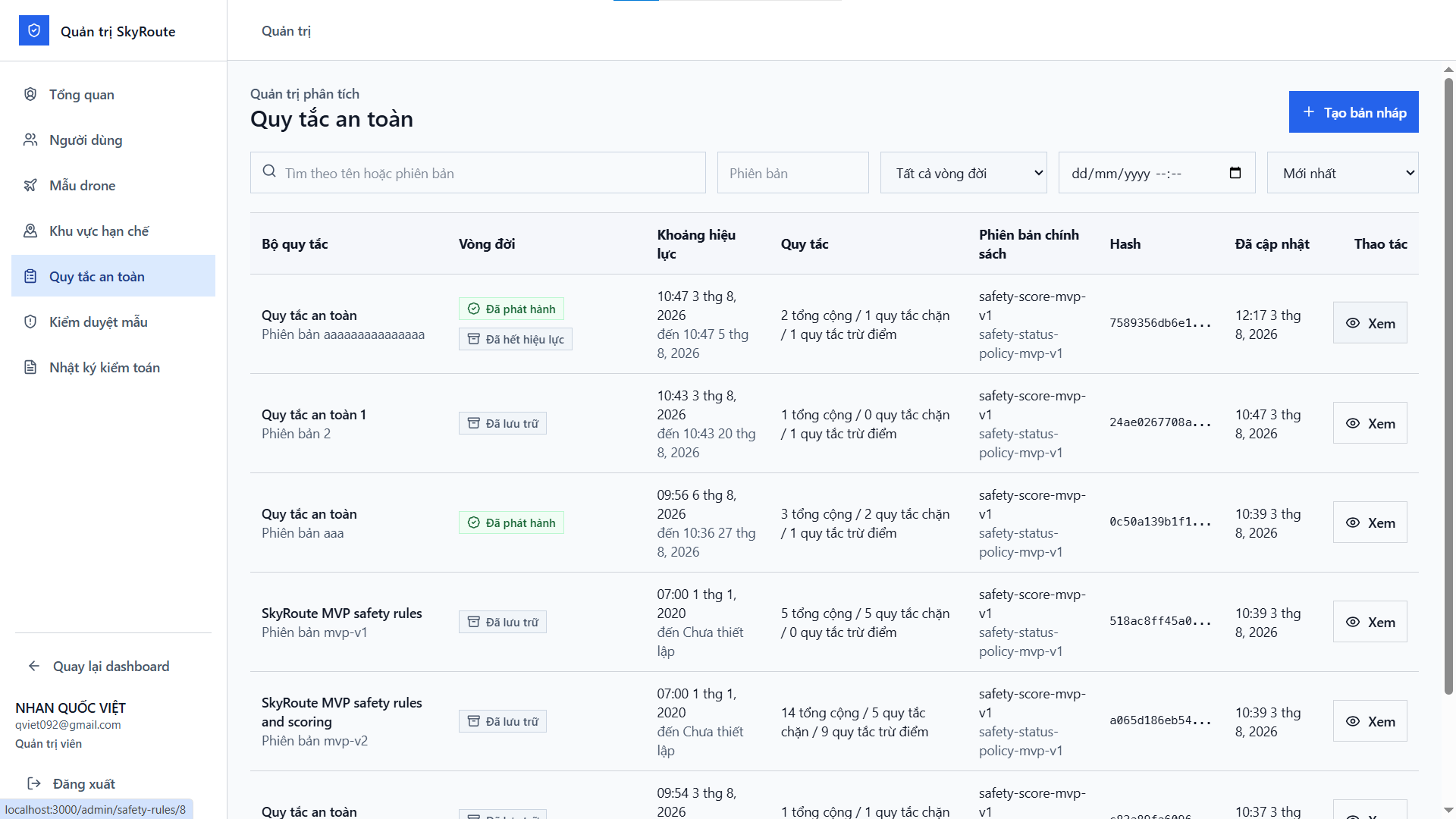Click the Quản trị breadcrumb text
Image resolution: width=1456 pixels, height=819 pixels.
(286, 30)
